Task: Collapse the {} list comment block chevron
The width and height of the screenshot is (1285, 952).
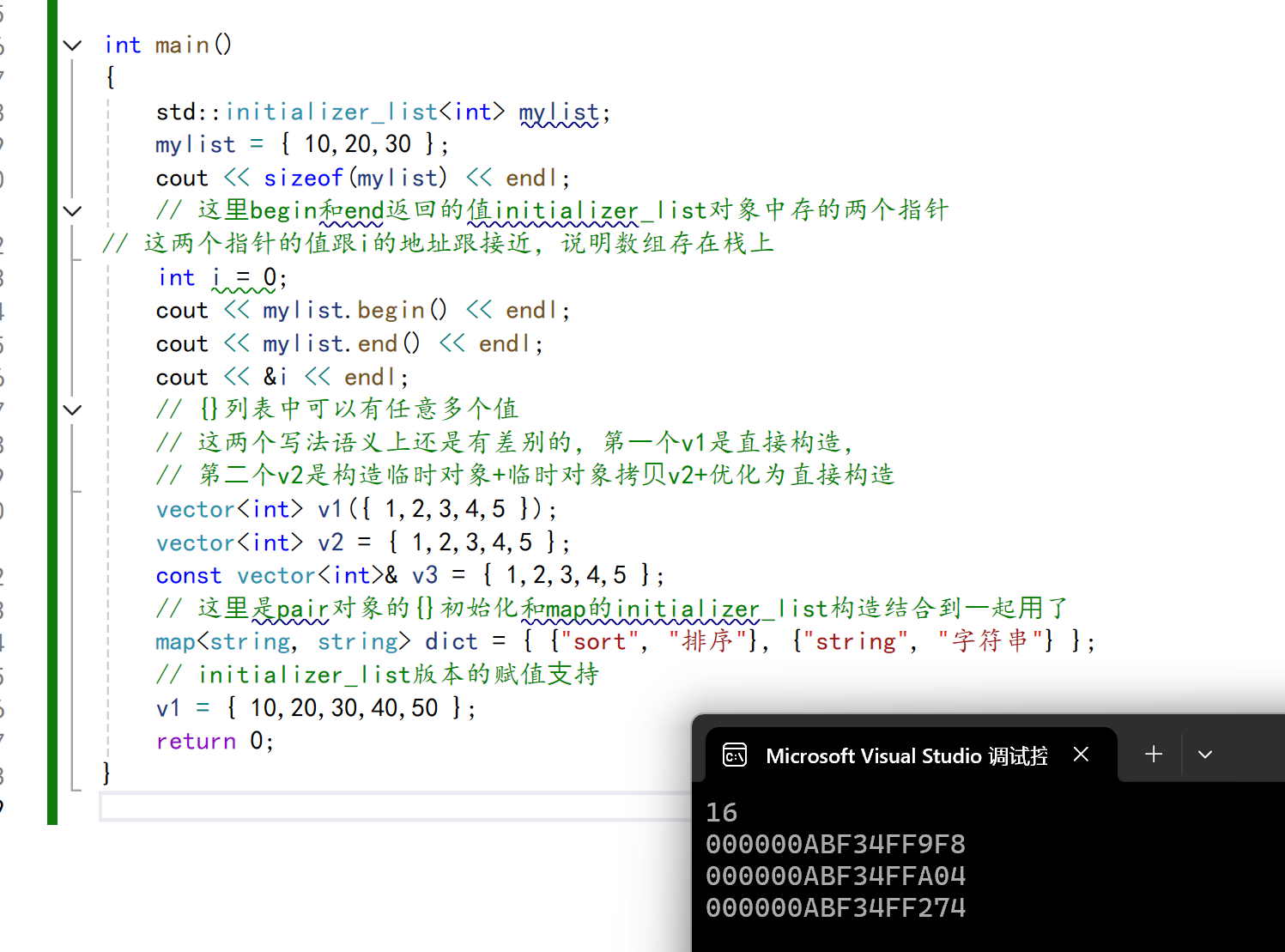Action: (73, 410)
